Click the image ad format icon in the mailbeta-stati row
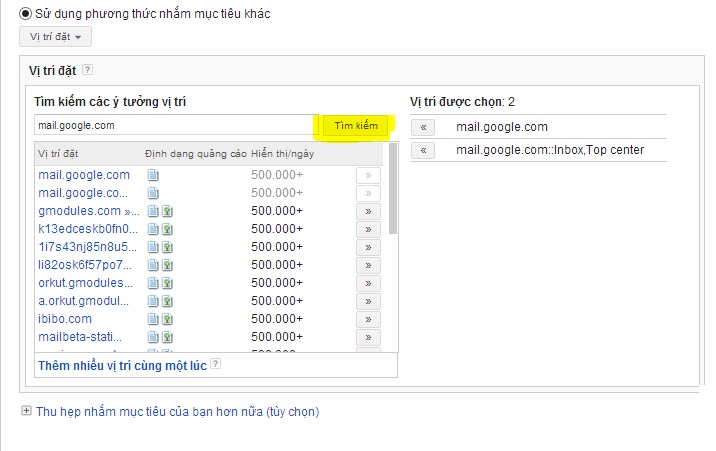 pyautogui.click(x=168, y=337)
